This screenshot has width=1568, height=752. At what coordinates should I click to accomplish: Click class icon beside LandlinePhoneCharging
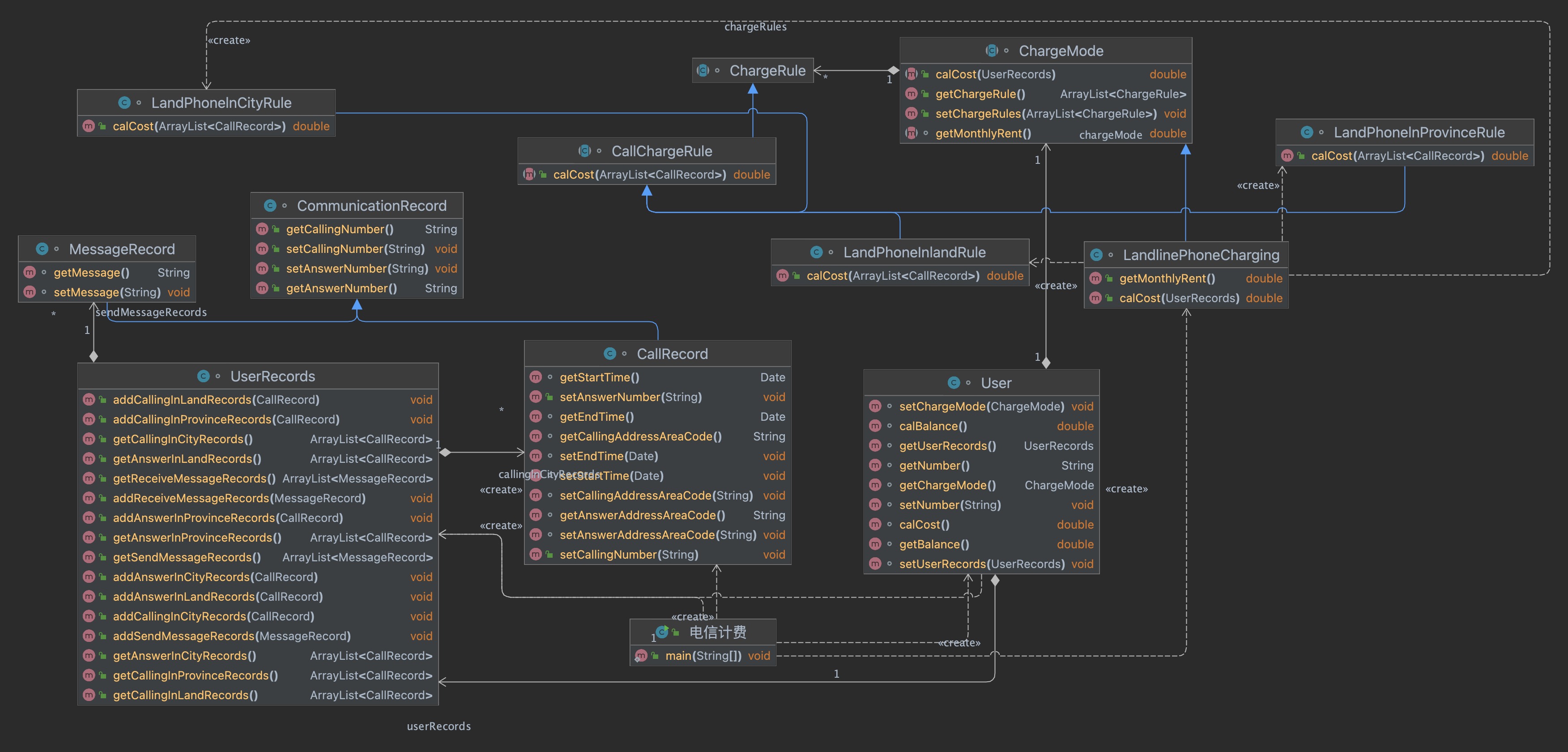[x=1096, y=255]
